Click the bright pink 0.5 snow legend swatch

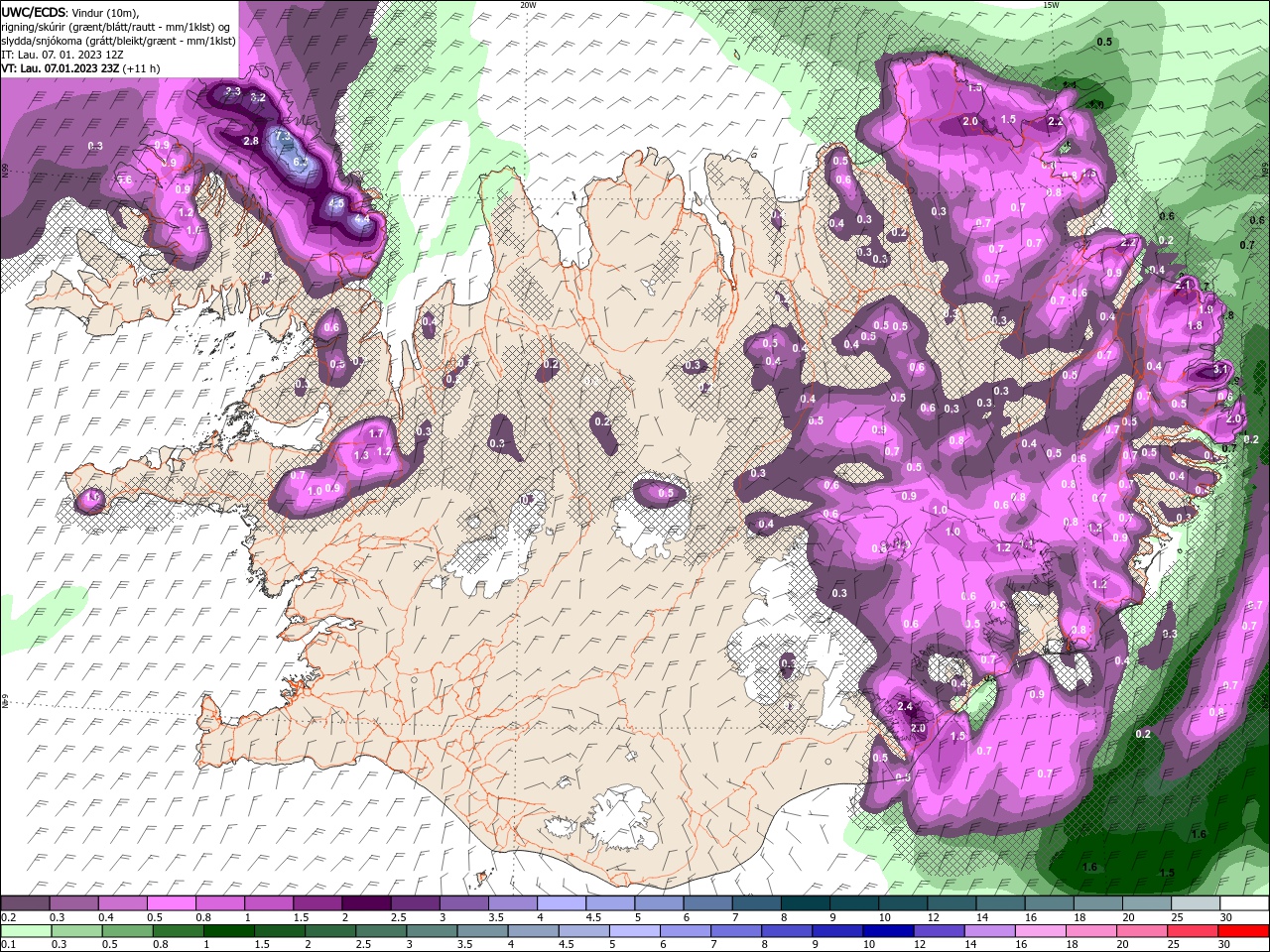[171, 903]
